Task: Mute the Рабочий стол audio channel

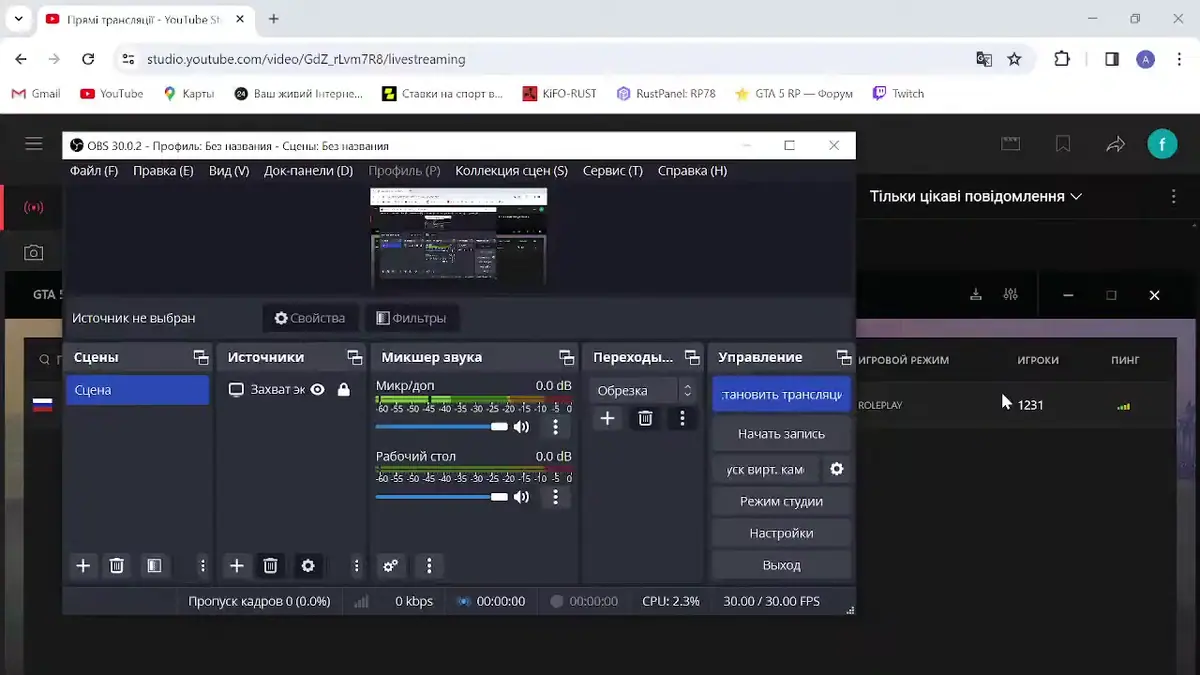Action: pos(521,497)
